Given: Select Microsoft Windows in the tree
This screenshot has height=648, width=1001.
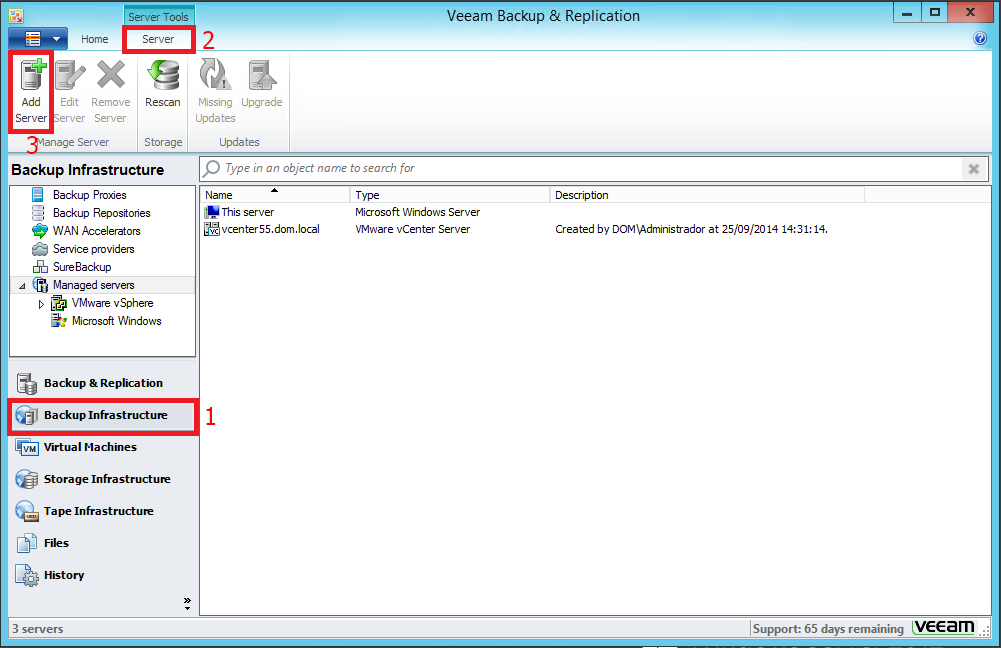Looking at the screenshot, I should click(x=116, y=321).
